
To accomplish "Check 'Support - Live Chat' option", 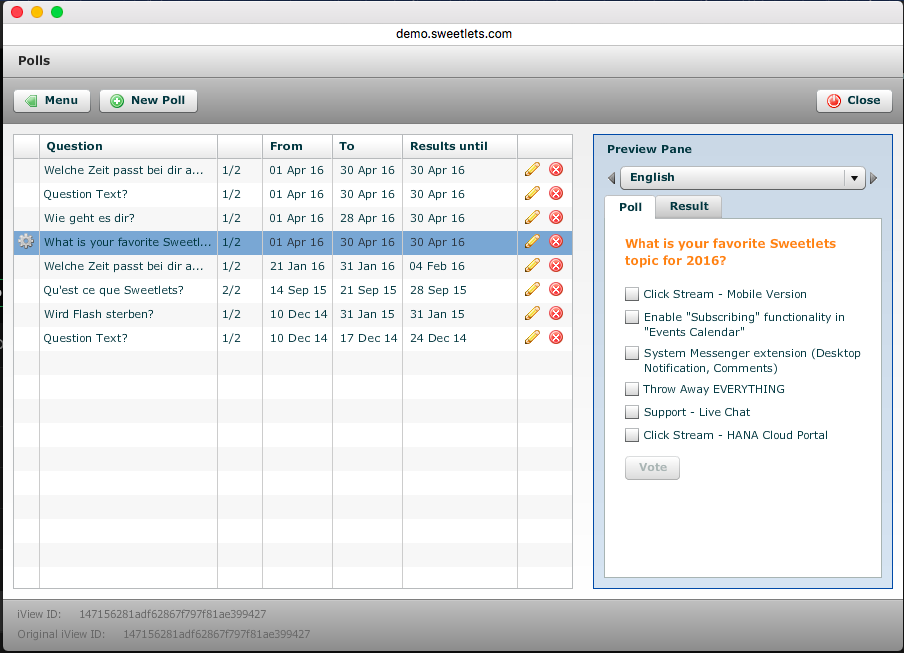I will tap(632, 412).
